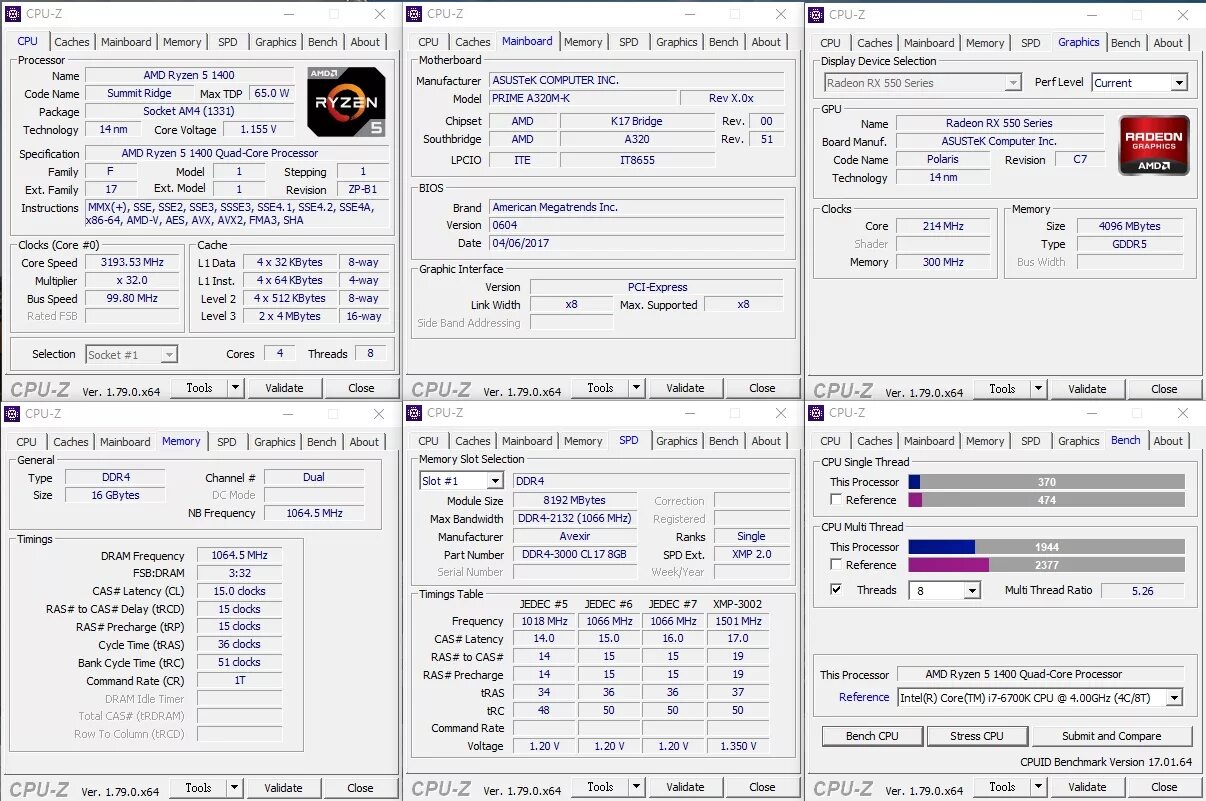Image resolution: width=1206 pixels, height=801 pixels.
Task: Click the CPU-Z app icon in the CPU window title bar
Action: click(x=13, y=14)
